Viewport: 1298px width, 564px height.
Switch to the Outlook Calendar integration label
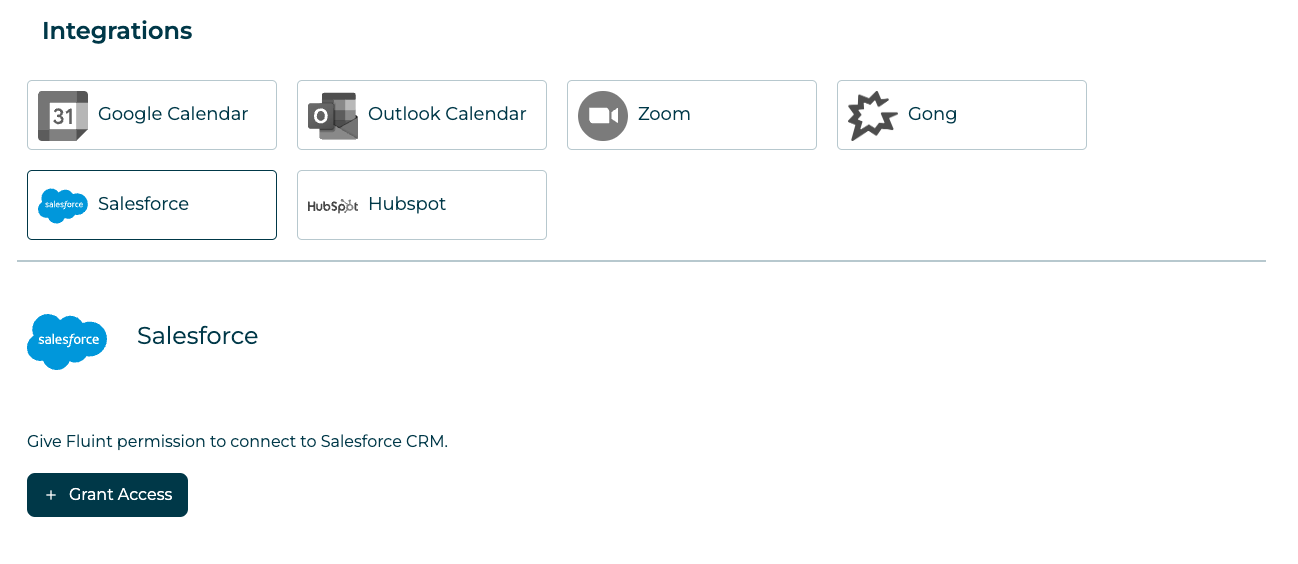coord(447,114)
